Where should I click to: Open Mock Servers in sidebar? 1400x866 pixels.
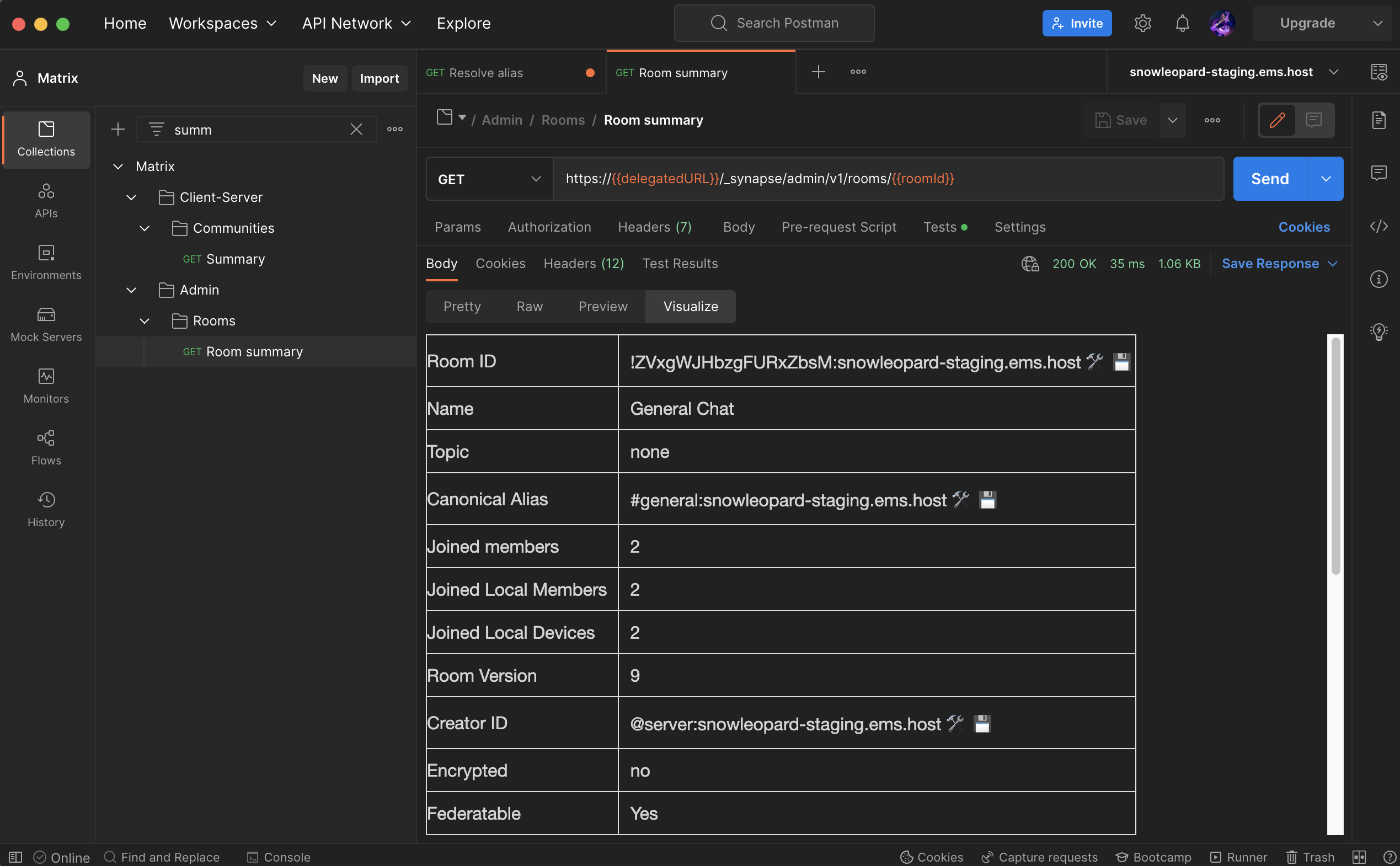(x=46, y=325)
